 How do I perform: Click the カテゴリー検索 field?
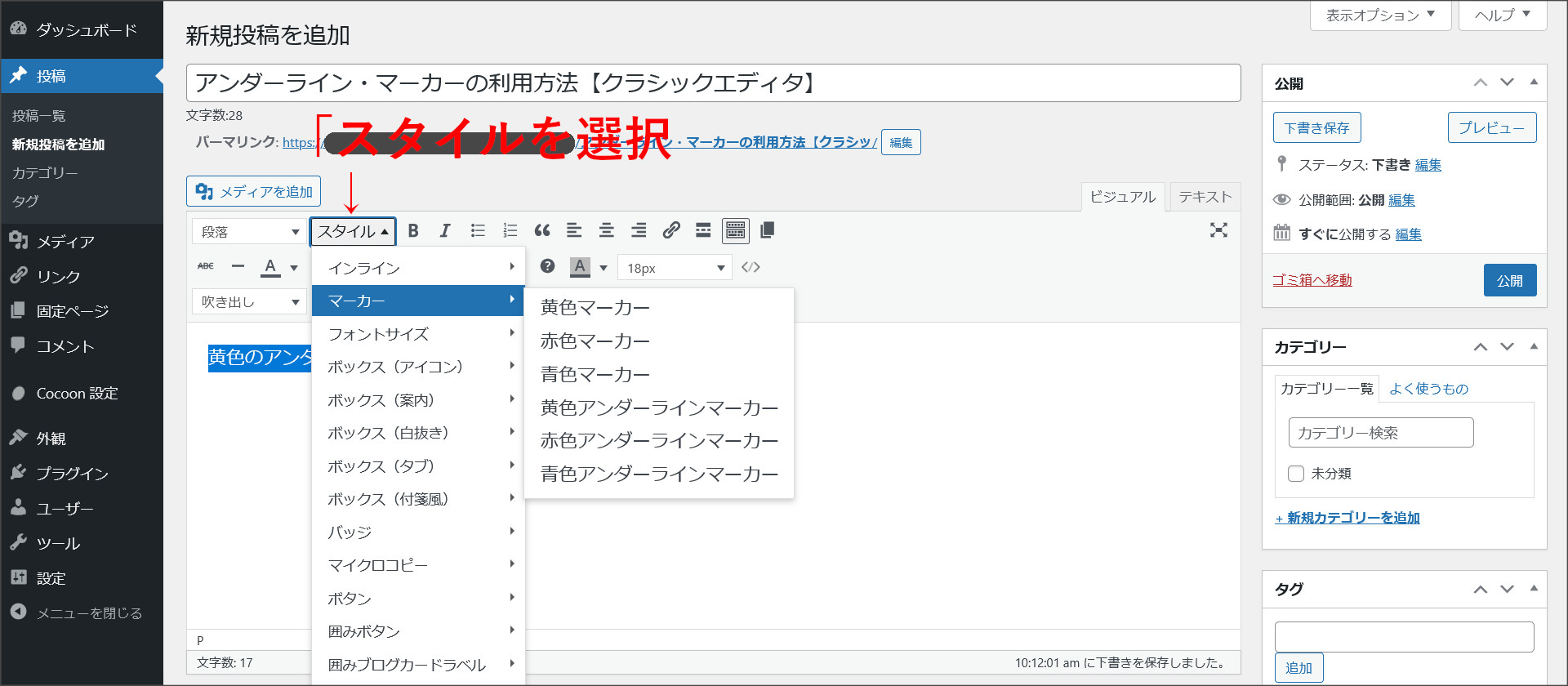[1381, 433]
